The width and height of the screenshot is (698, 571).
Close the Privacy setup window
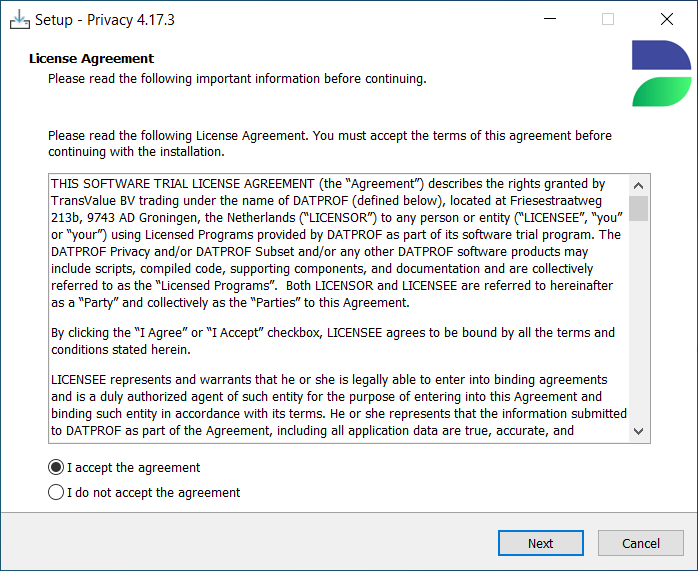coord(666,19)
